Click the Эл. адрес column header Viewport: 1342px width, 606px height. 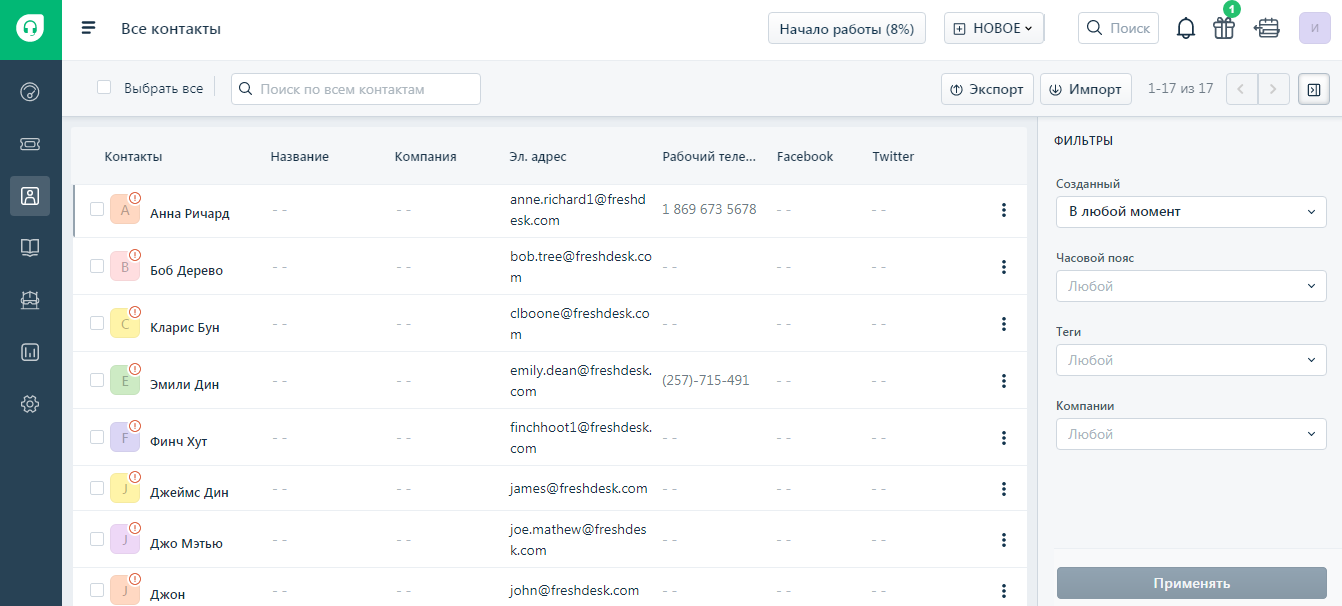538,156
